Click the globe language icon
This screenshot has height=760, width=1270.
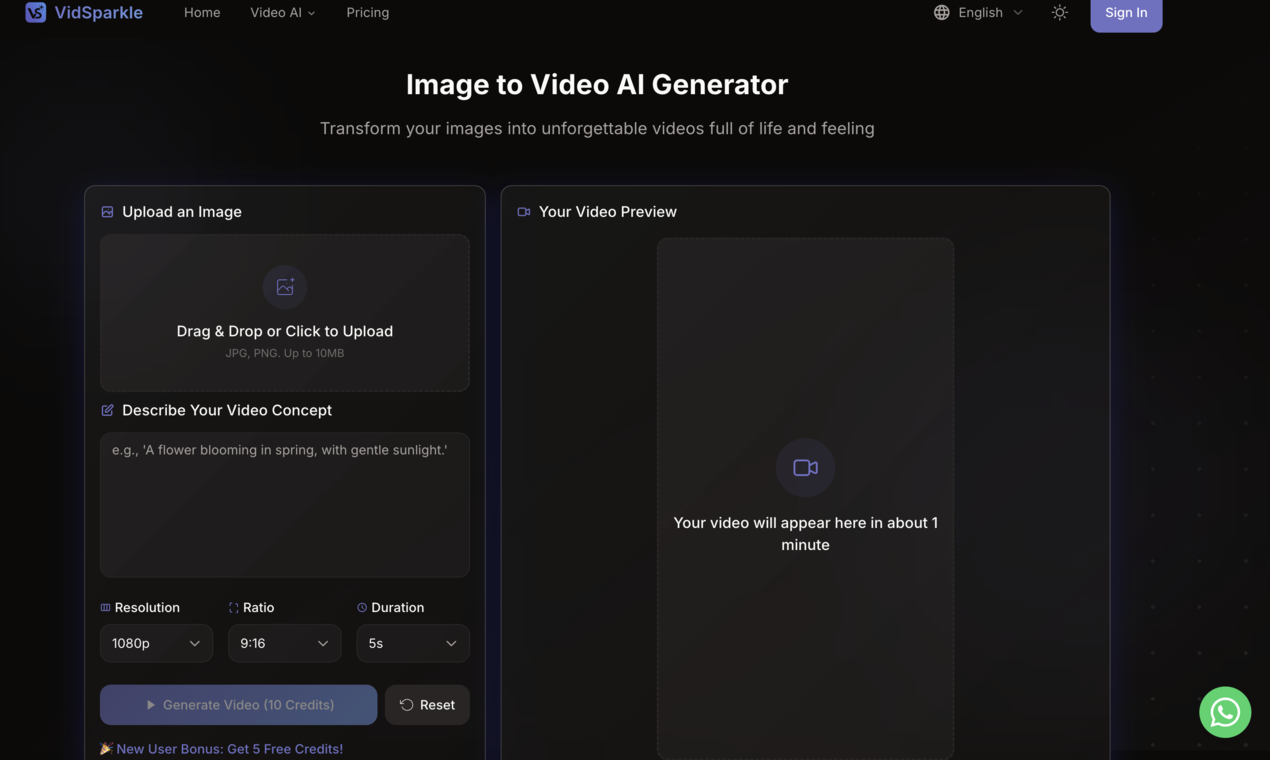942,12
